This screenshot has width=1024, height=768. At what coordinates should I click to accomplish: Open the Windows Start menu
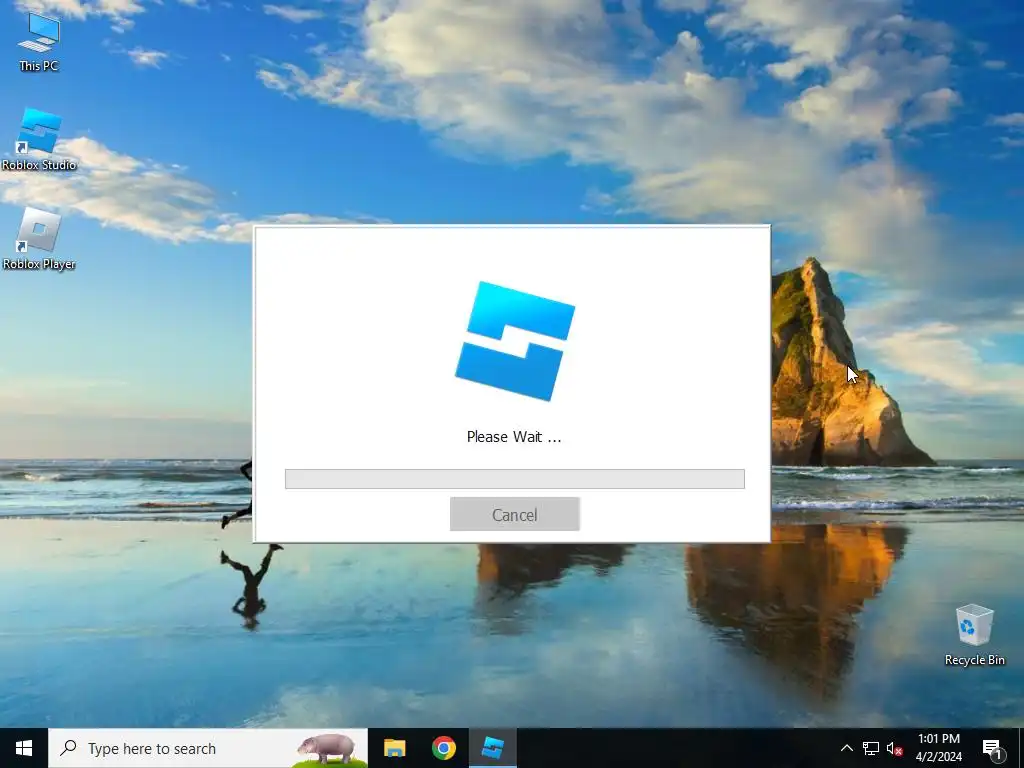(x=24, y=748)
